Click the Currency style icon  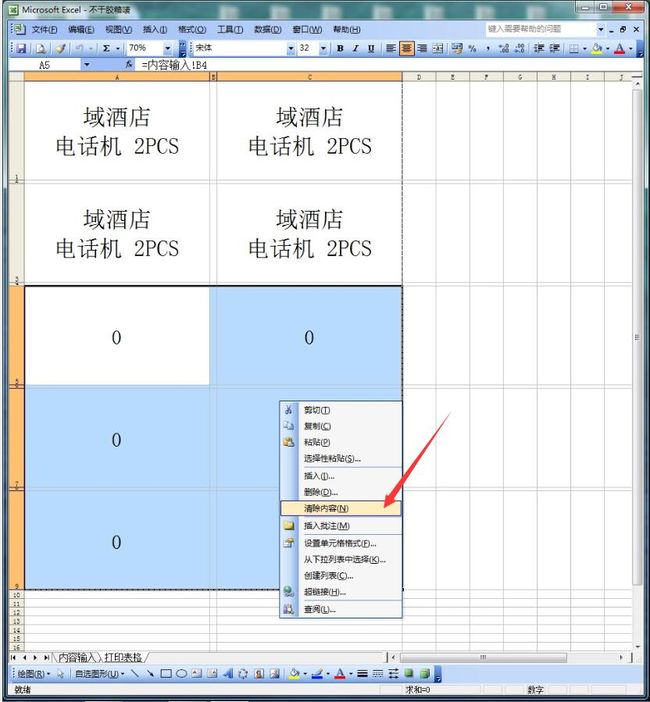(x=457, y=48)
